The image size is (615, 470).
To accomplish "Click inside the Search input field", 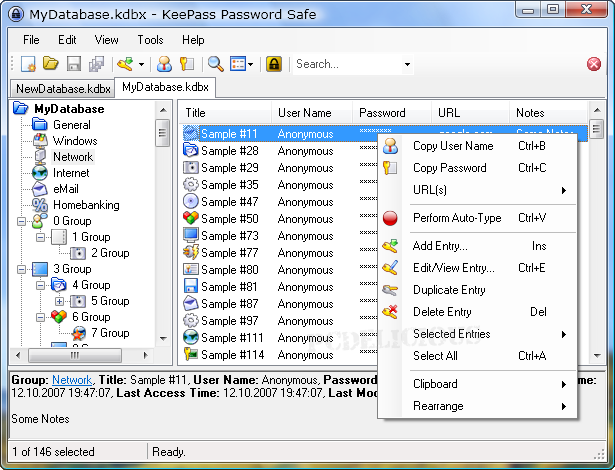I will [x=345, y=64].
